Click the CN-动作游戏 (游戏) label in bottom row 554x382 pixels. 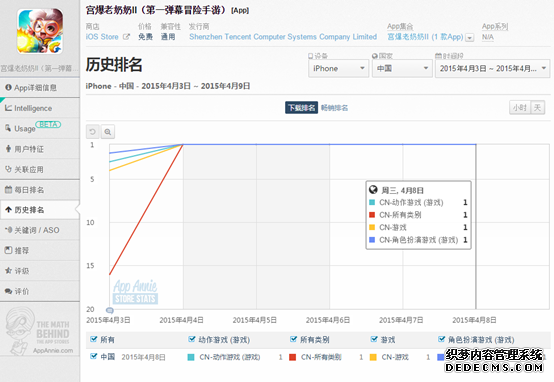[230, 357]
